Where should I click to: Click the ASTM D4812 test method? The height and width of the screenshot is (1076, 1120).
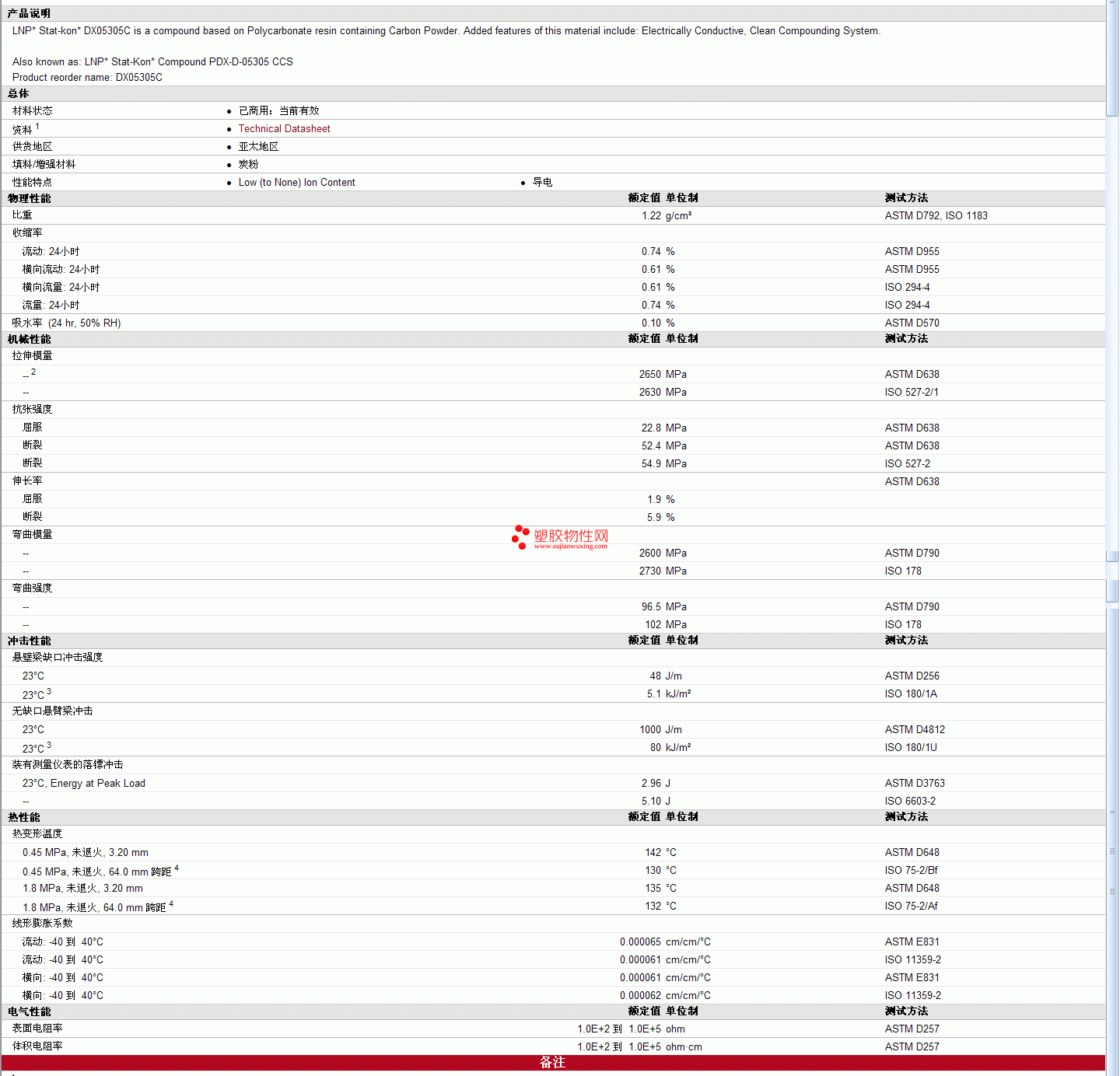pos(915,730)
